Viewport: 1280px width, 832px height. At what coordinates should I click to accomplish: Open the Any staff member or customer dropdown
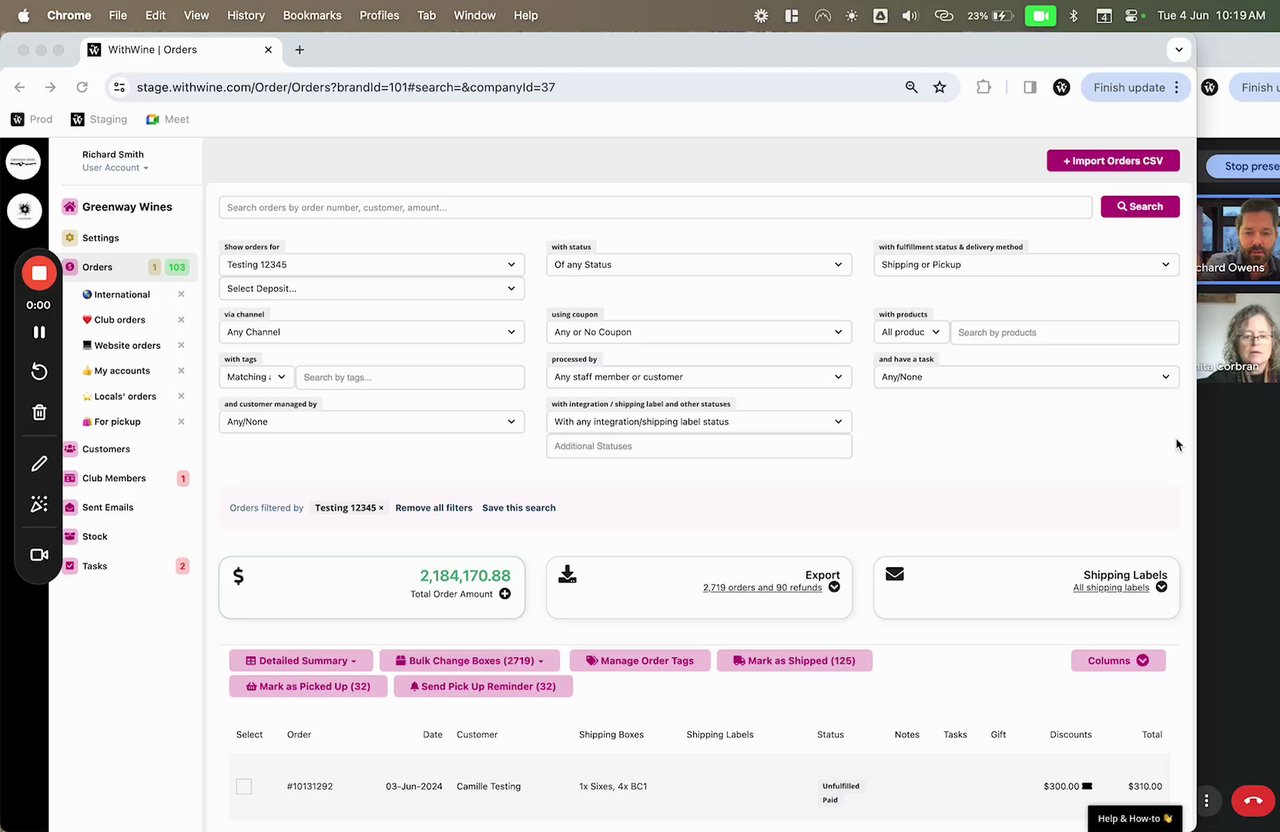pyautogui.click(x=699, y=377)
